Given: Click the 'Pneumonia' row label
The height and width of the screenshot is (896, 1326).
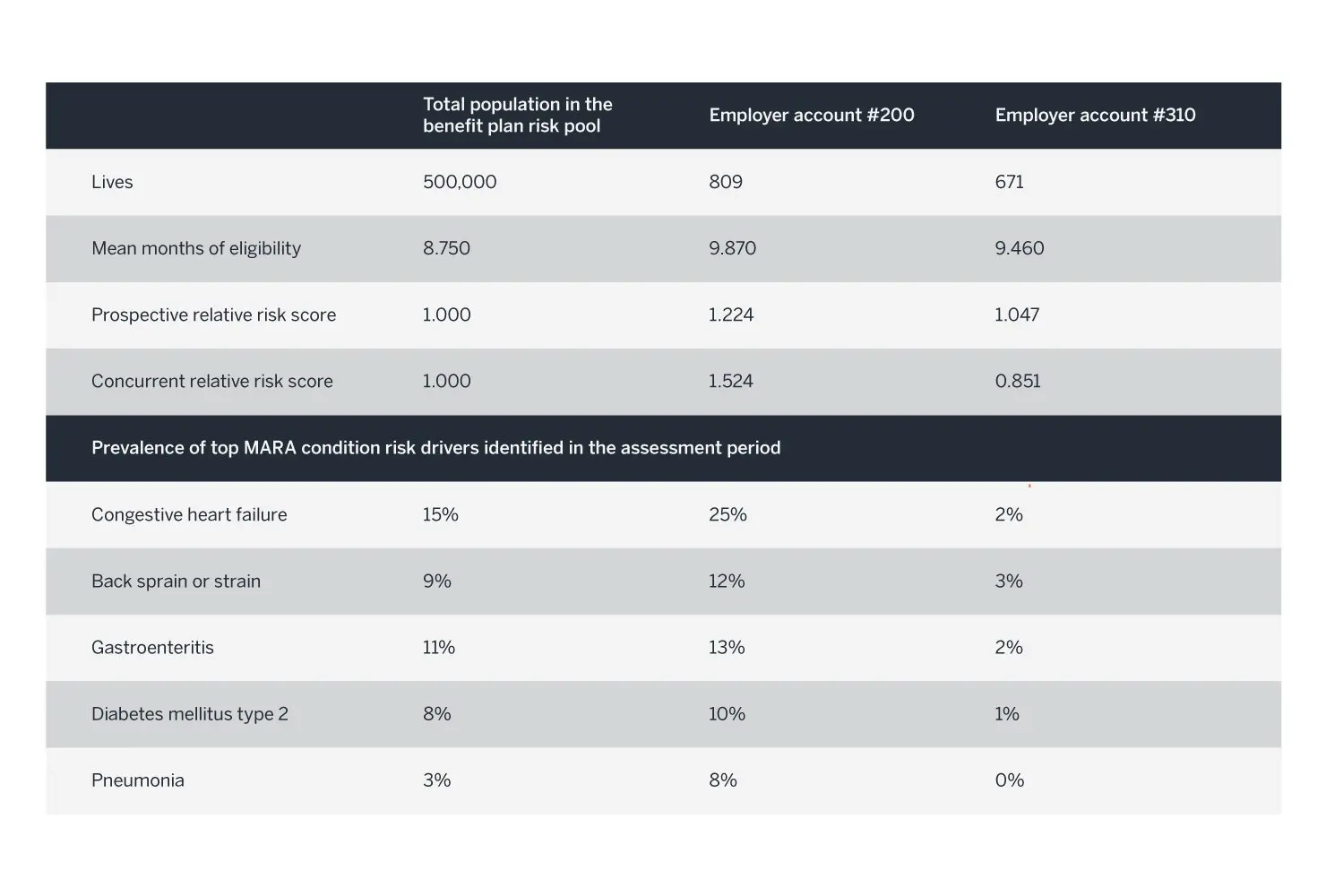Looking at the screenshot, I should (138, 780).
